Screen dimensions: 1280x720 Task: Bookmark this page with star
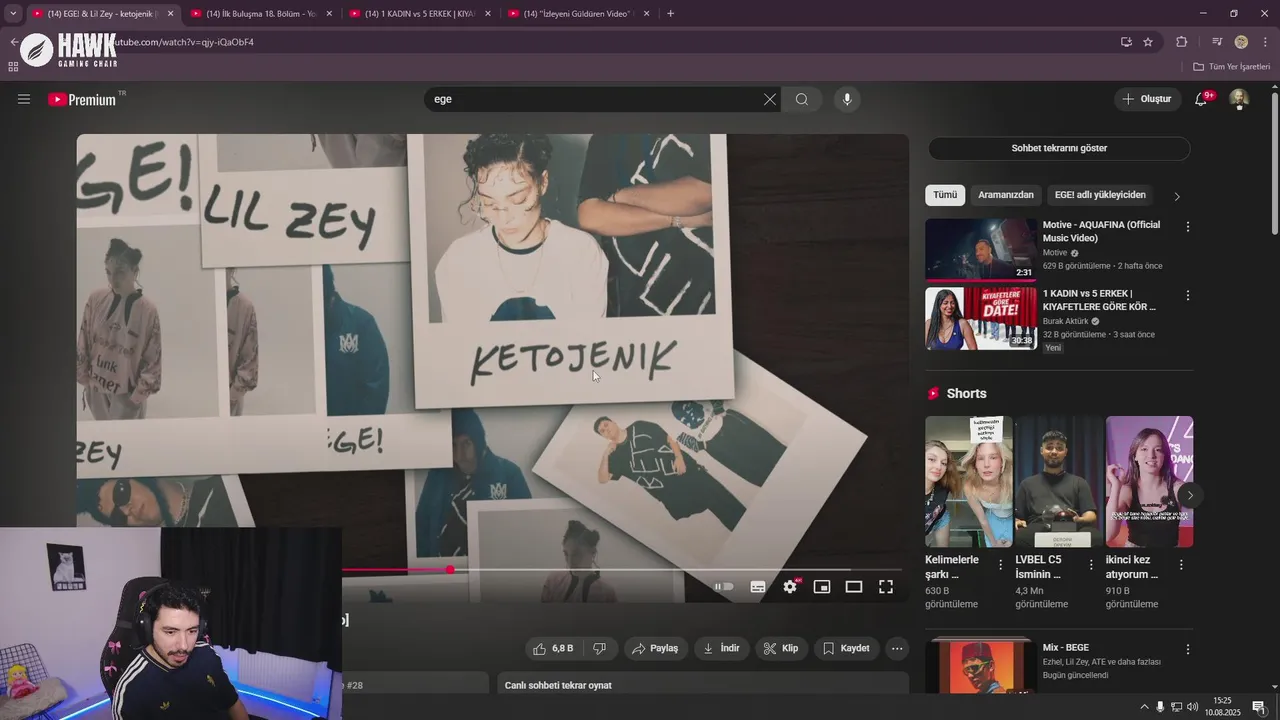coord(1148,42)
